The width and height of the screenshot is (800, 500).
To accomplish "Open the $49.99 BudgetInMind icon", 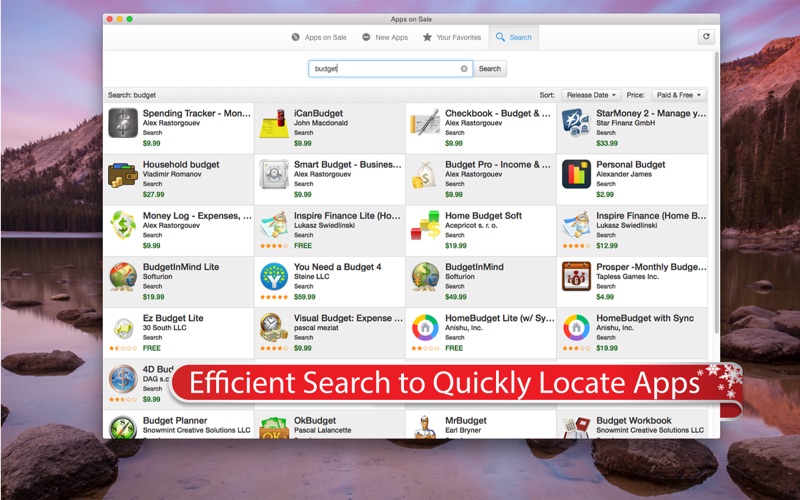I will tap(425, 277).
